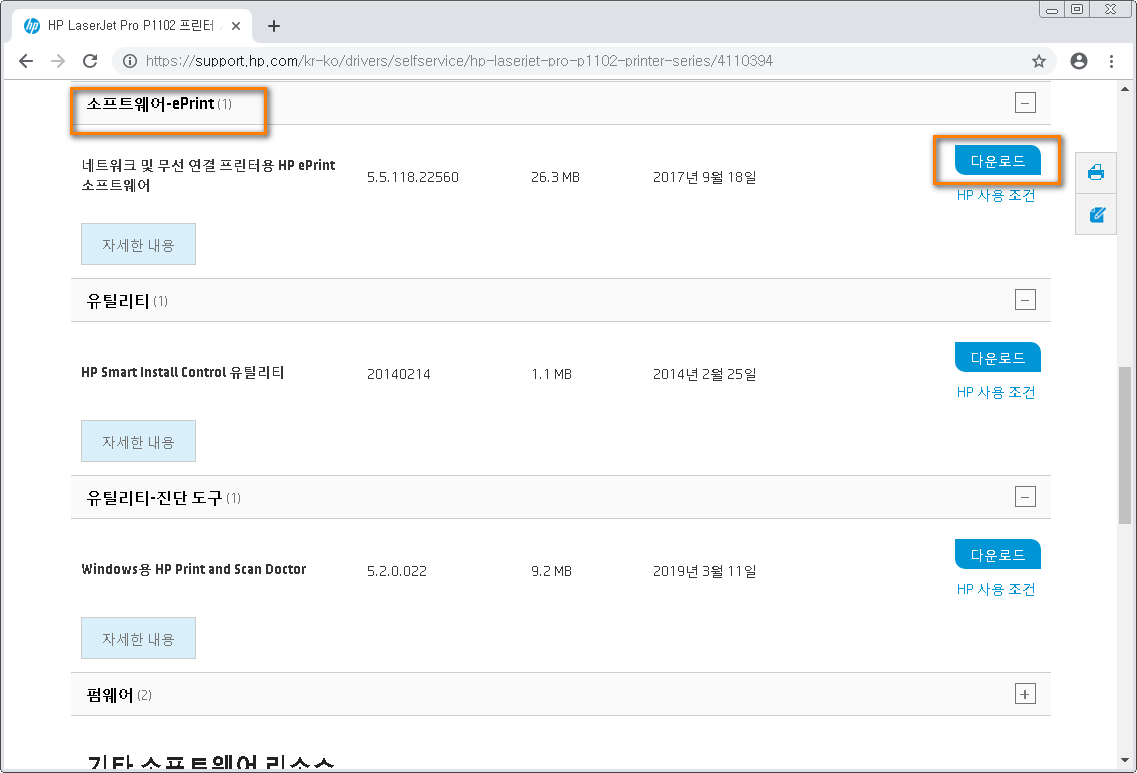1137x773 pixels.
Task: Click version number 5.2.0.022
Action: pyautogui.click(x=397, y=571)
